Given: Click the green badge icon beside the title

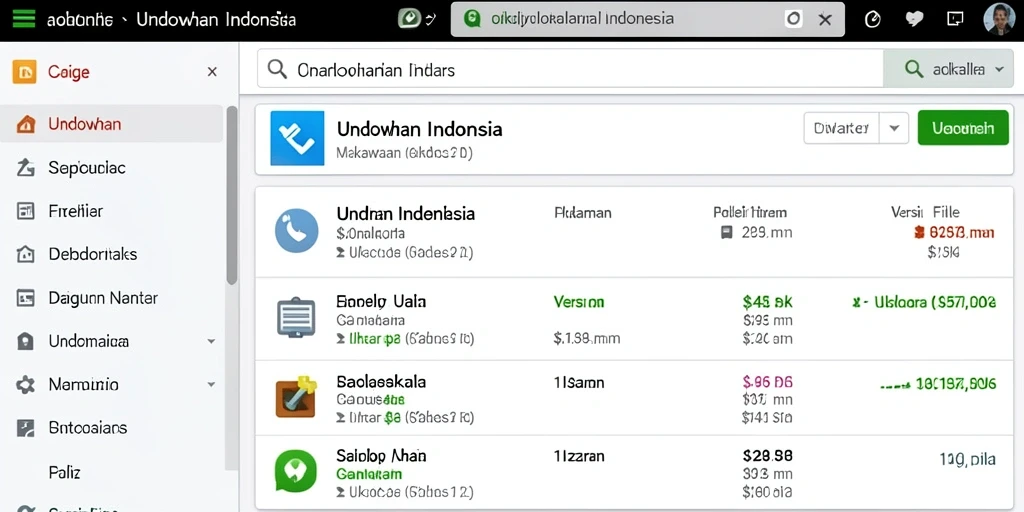Looking at the screenshot, I should [409, 19].
